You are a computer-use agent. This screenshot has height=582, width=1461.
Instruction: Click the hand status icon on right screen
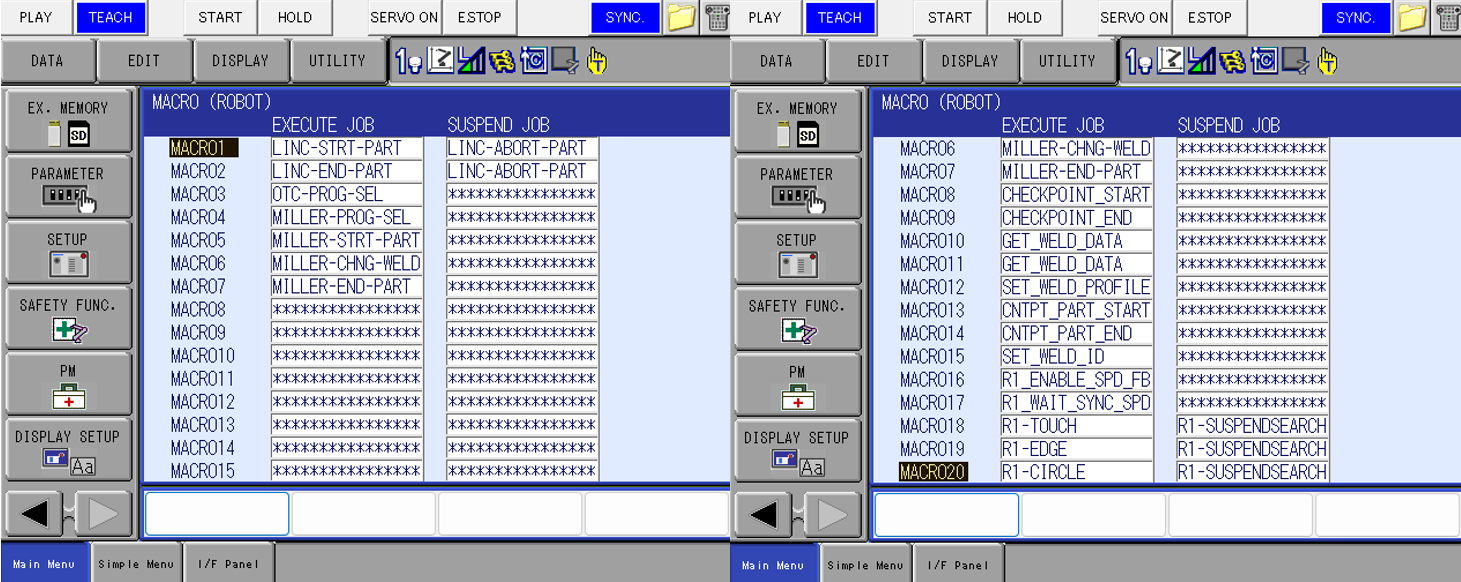pyautogui.click(x=1326, y=62)
